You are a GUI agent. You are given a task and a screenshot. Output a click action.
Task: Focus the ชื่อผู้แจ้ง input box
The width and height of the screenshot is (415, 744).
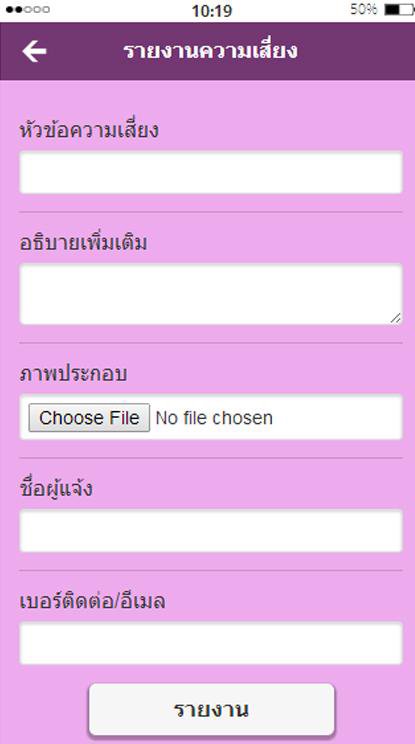(211, 530)
